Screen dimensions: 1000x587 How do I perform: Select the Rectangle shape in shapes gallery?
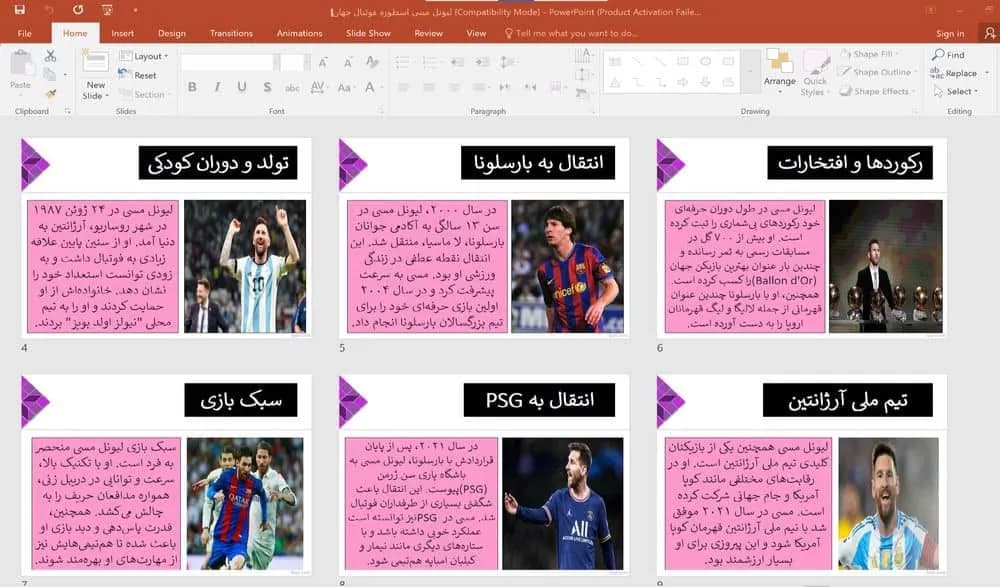(x=682, y=61)
